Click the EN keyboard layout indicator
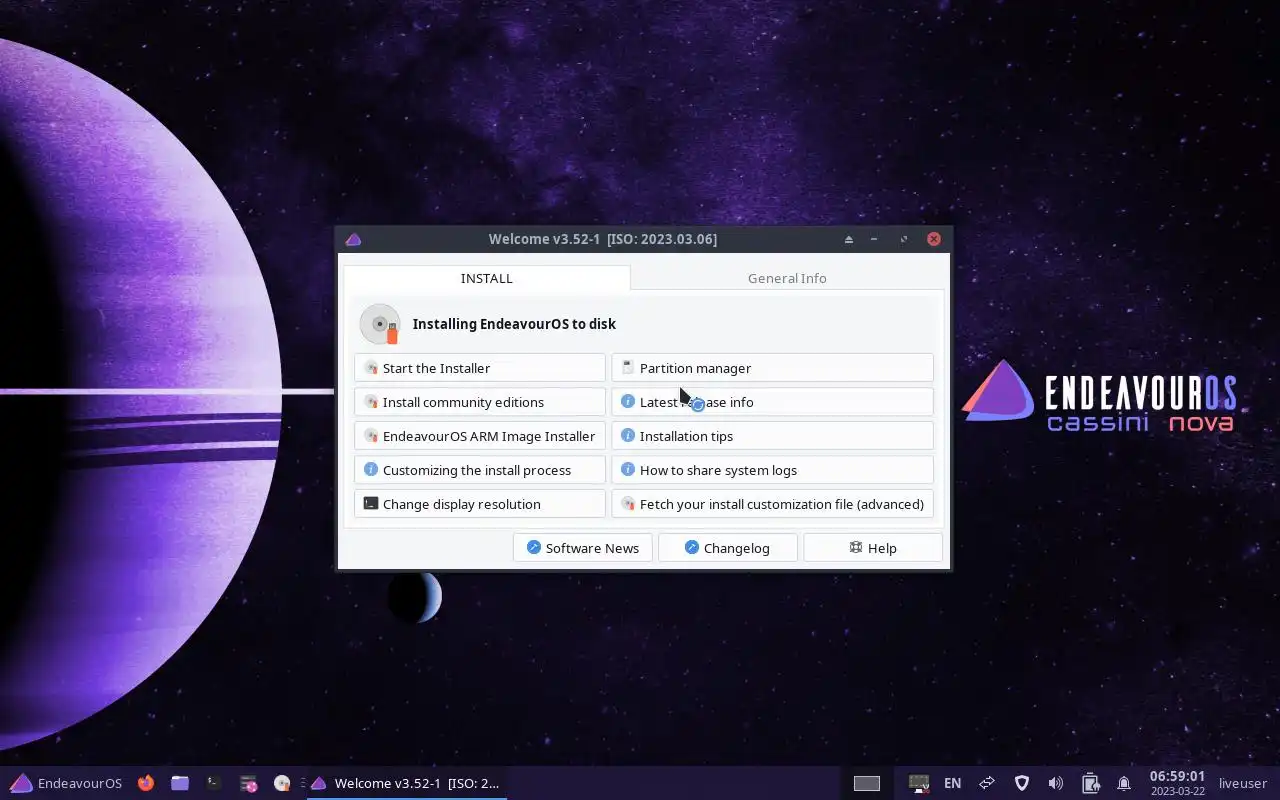1280x800 pixels. (953, 783)
